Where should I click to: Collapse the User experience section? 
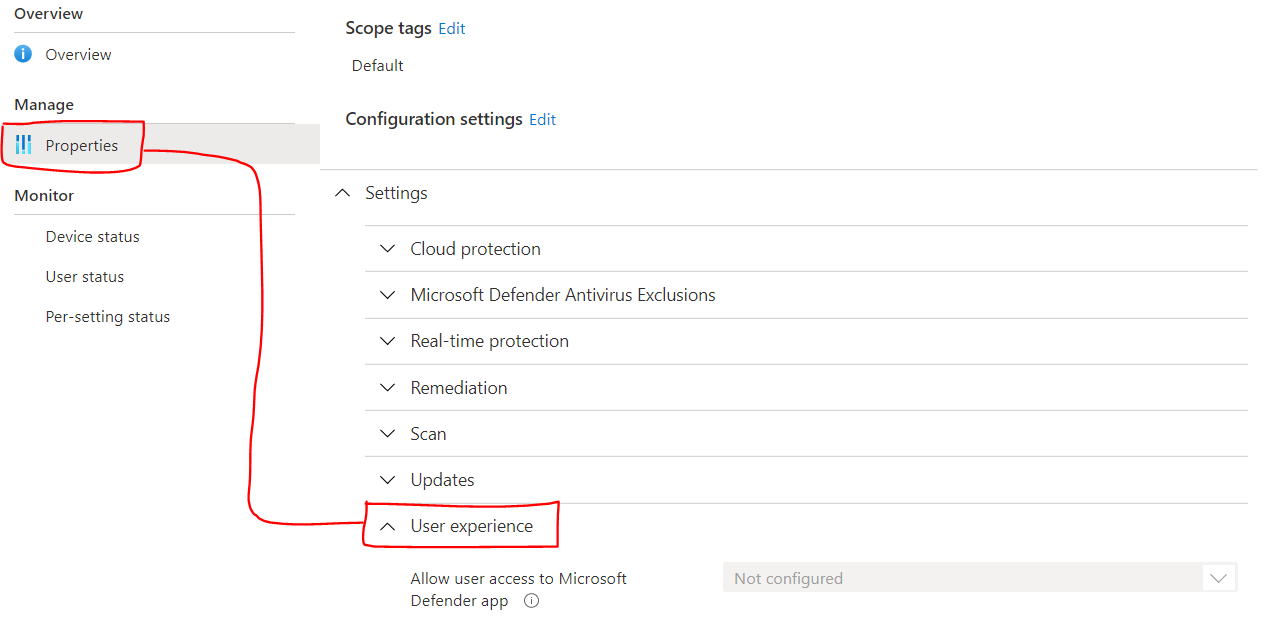click(388, 525)
